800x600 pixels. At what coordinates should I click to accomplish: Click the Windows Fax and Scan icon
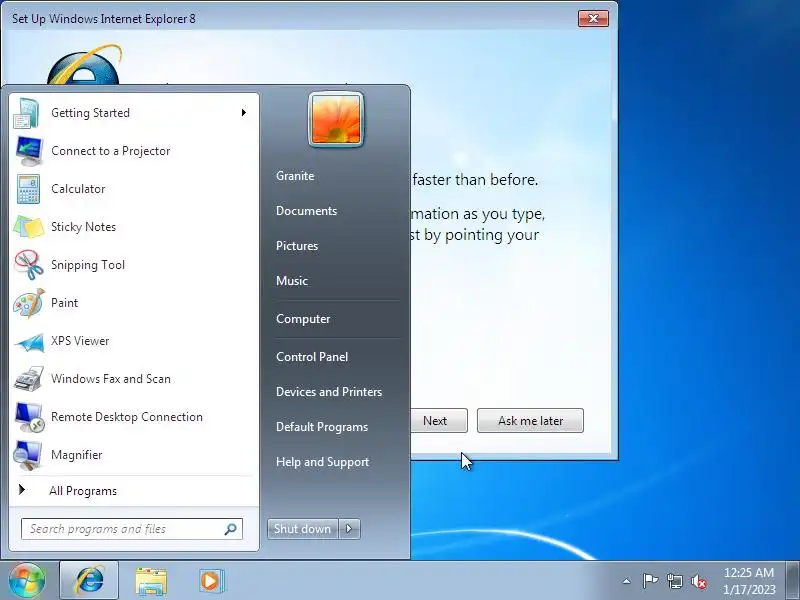(x=29, y=379)
